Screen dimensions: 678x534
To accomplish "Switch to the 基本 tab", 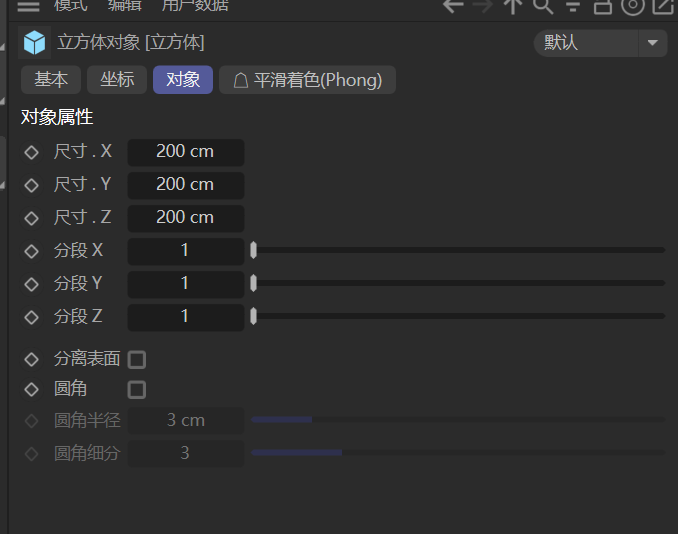I will tap(51, 80).
